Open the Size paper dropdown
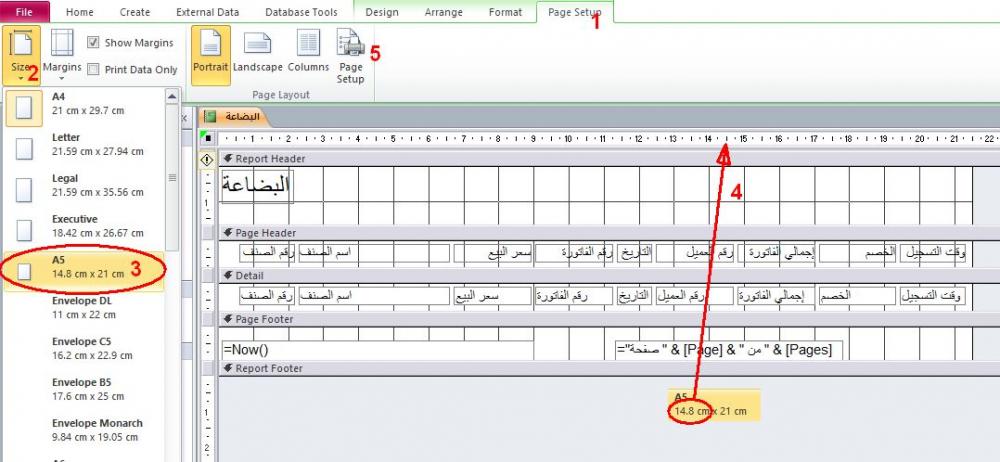 21,56
